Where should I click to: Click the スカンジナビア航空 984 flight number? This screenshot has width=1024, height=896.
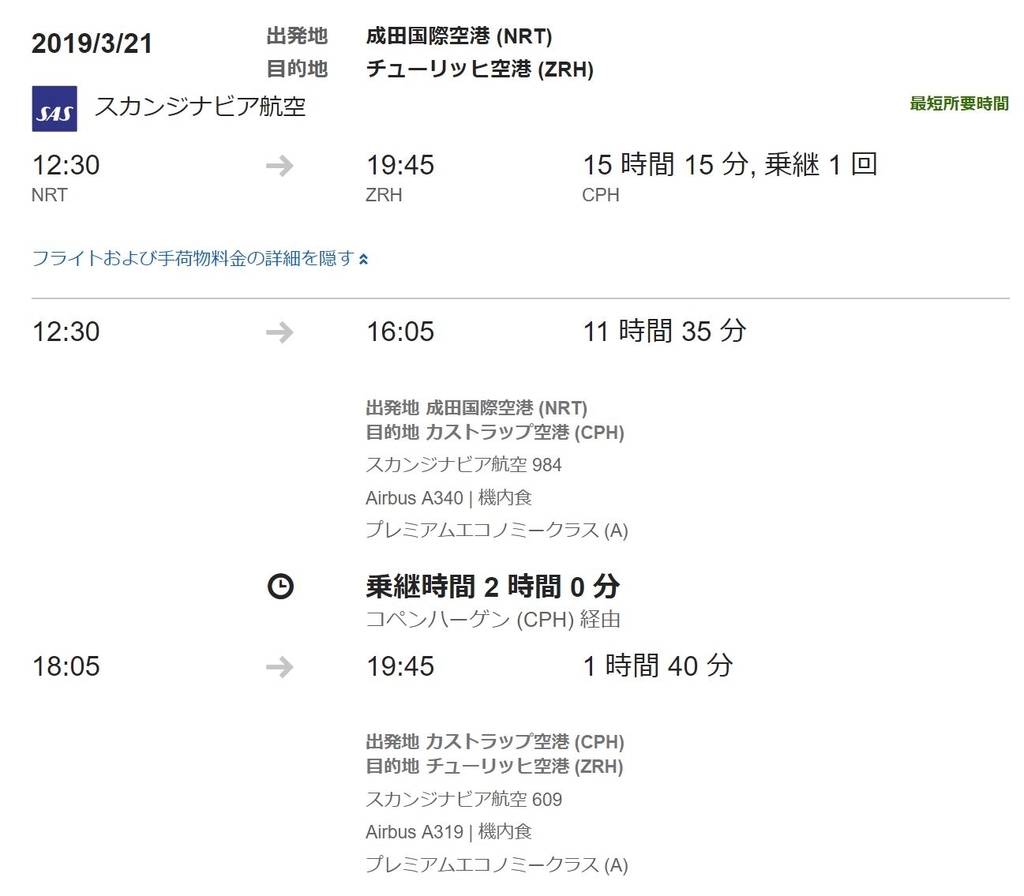[464, 464]
